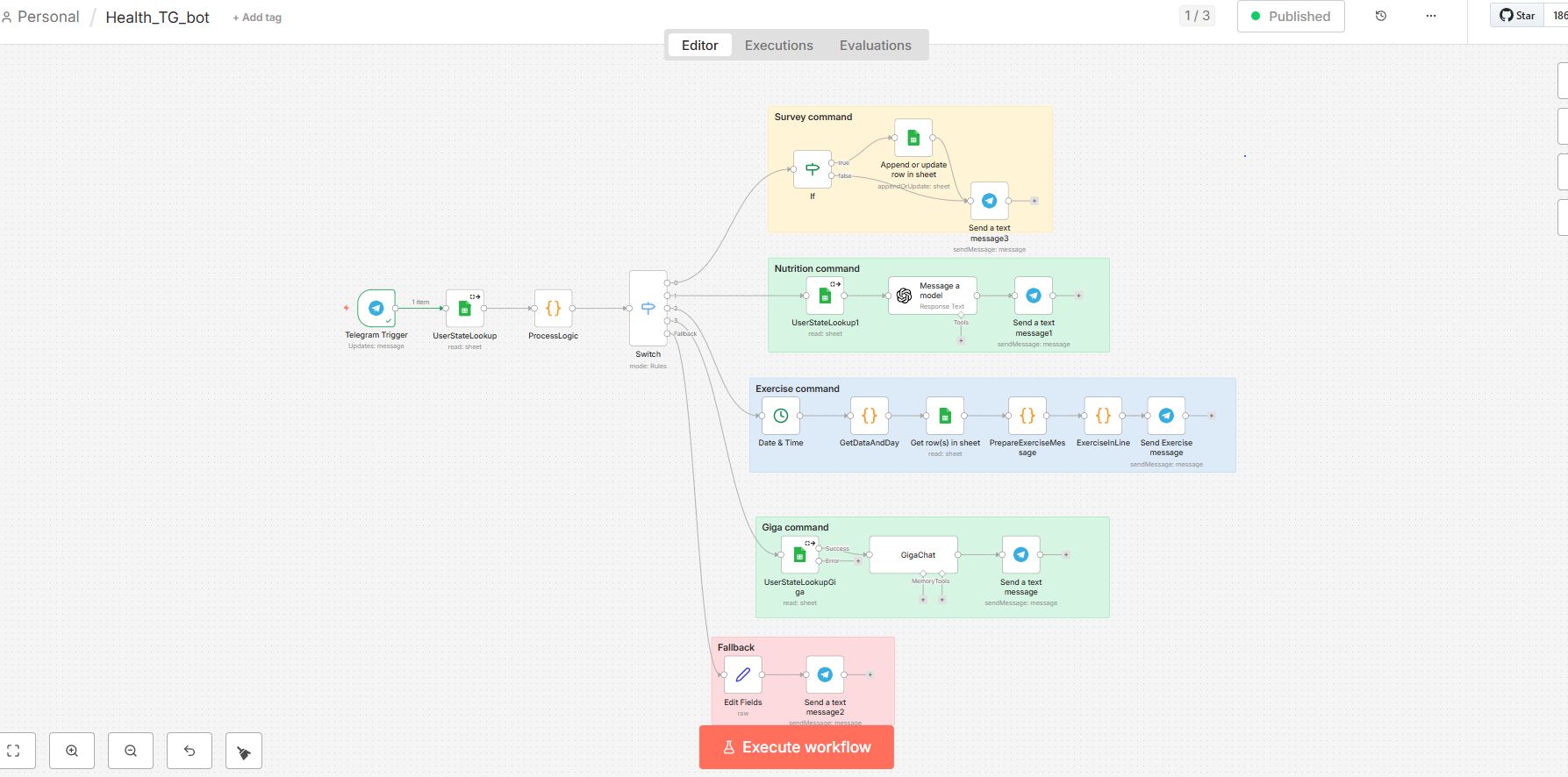1568x777 pixels.
Task: Click the Date & Time node
Action: (x=780, y=416)
